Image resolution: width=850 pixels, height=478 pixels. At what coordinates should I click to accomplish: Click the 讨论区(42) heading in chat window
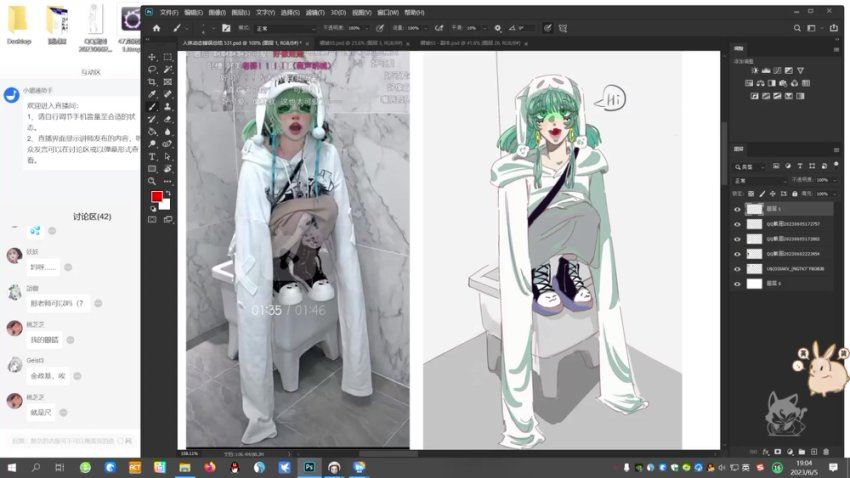(x=92, y=216)
